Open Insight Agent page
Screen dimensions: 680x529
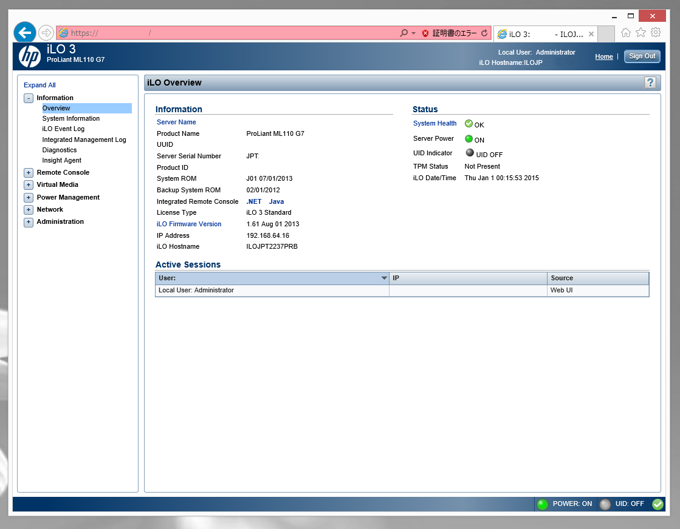(x=61, y=160)
